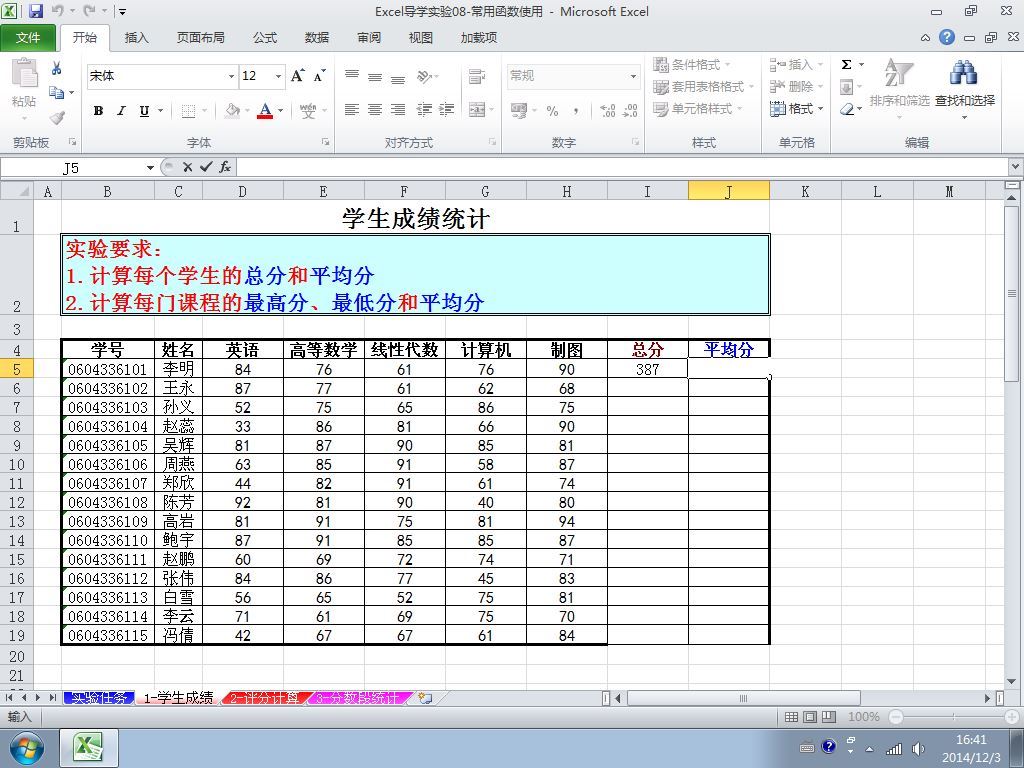This screenshot has height=768, width=1024.
Task: Click the Cut scissors icon
Action: click(x=57, y=68)
